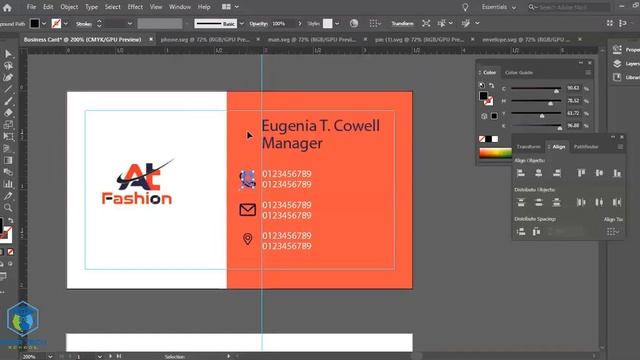Open the Libraries panel
The image size is (640, 360).
(627, 77)
